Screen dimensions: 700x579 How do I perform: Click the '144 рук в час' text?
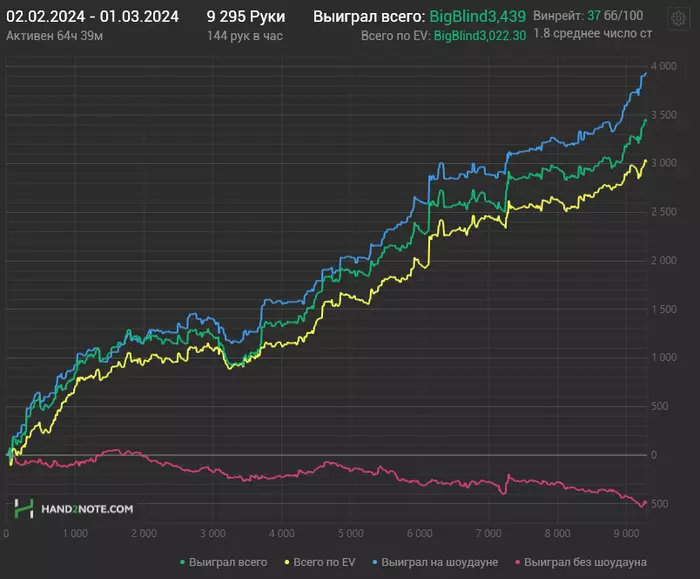[x=245, y=36]
